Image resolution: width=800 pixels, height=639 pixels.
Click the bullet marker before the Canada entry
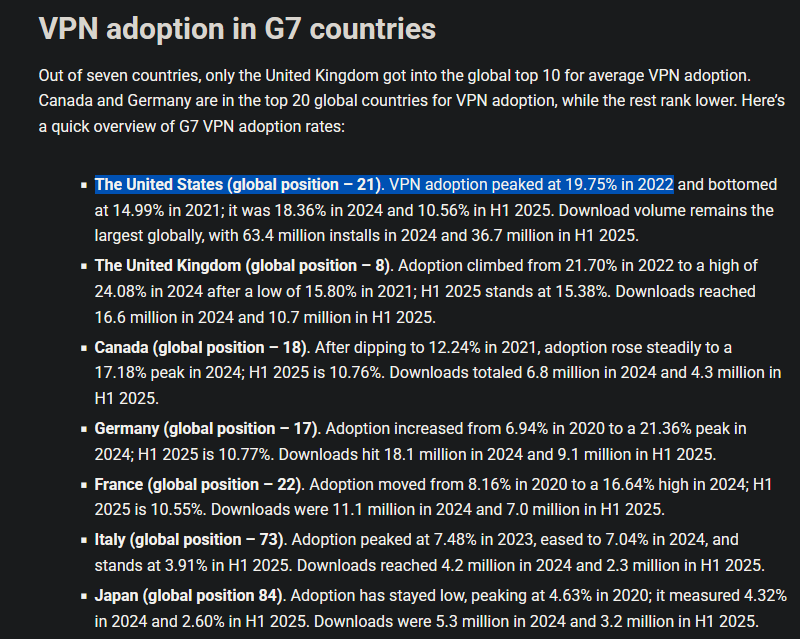pyautogui.click(x=82, y=347)
